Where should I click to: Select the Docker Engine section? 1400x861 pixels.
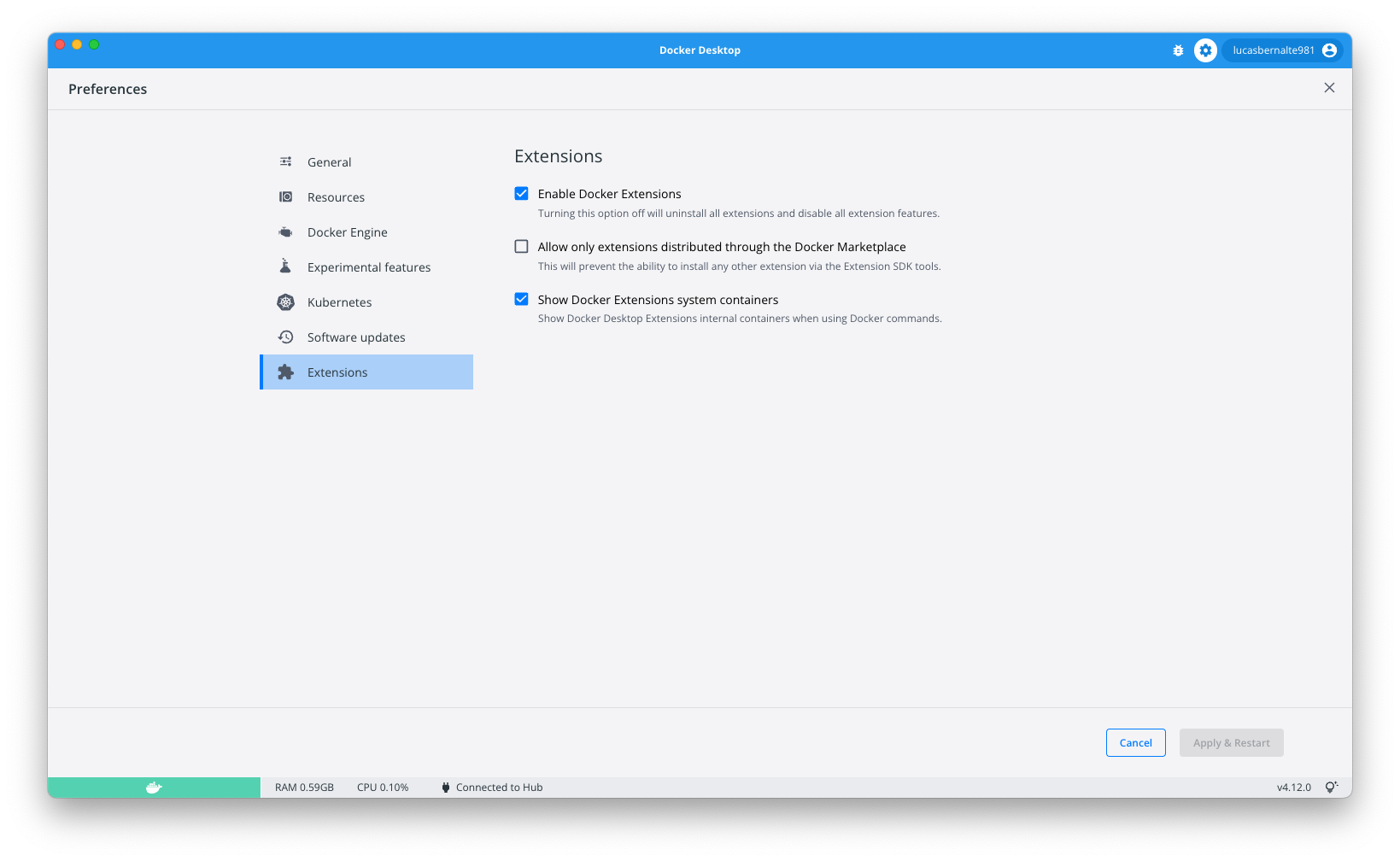pos(367,231)
